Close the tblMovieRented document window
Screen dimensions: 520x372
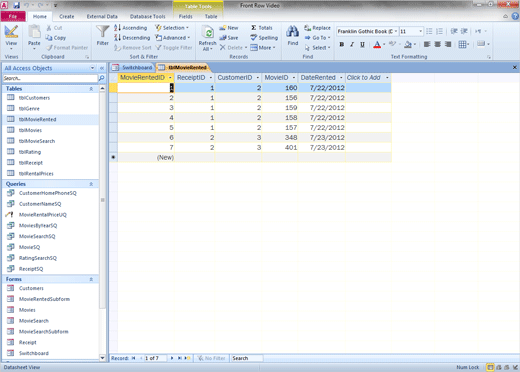click(x=515, y=68)
